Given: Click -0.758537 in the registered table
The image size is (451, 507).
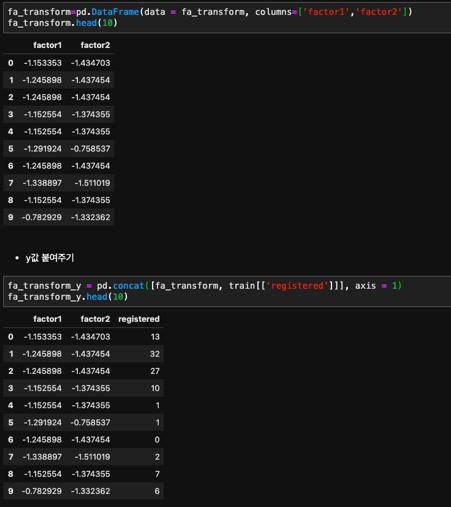Looking at the screenshot, I should click(x=90, y=422).
